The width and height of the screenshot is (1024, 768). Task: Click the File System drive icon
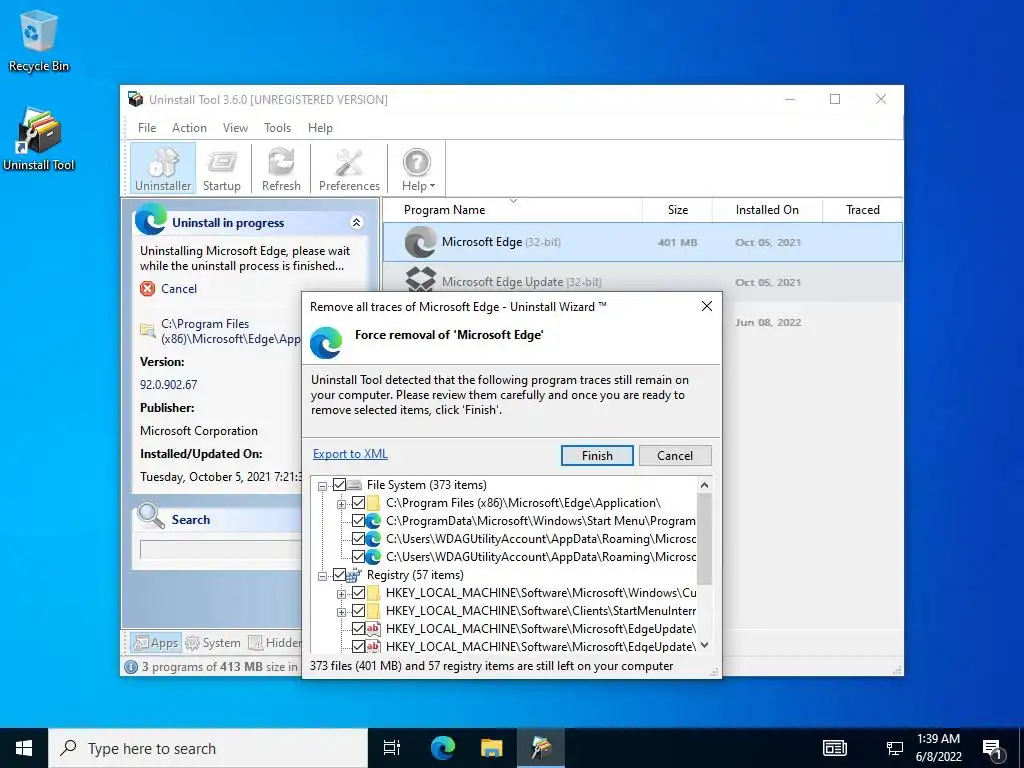point(354,485)
